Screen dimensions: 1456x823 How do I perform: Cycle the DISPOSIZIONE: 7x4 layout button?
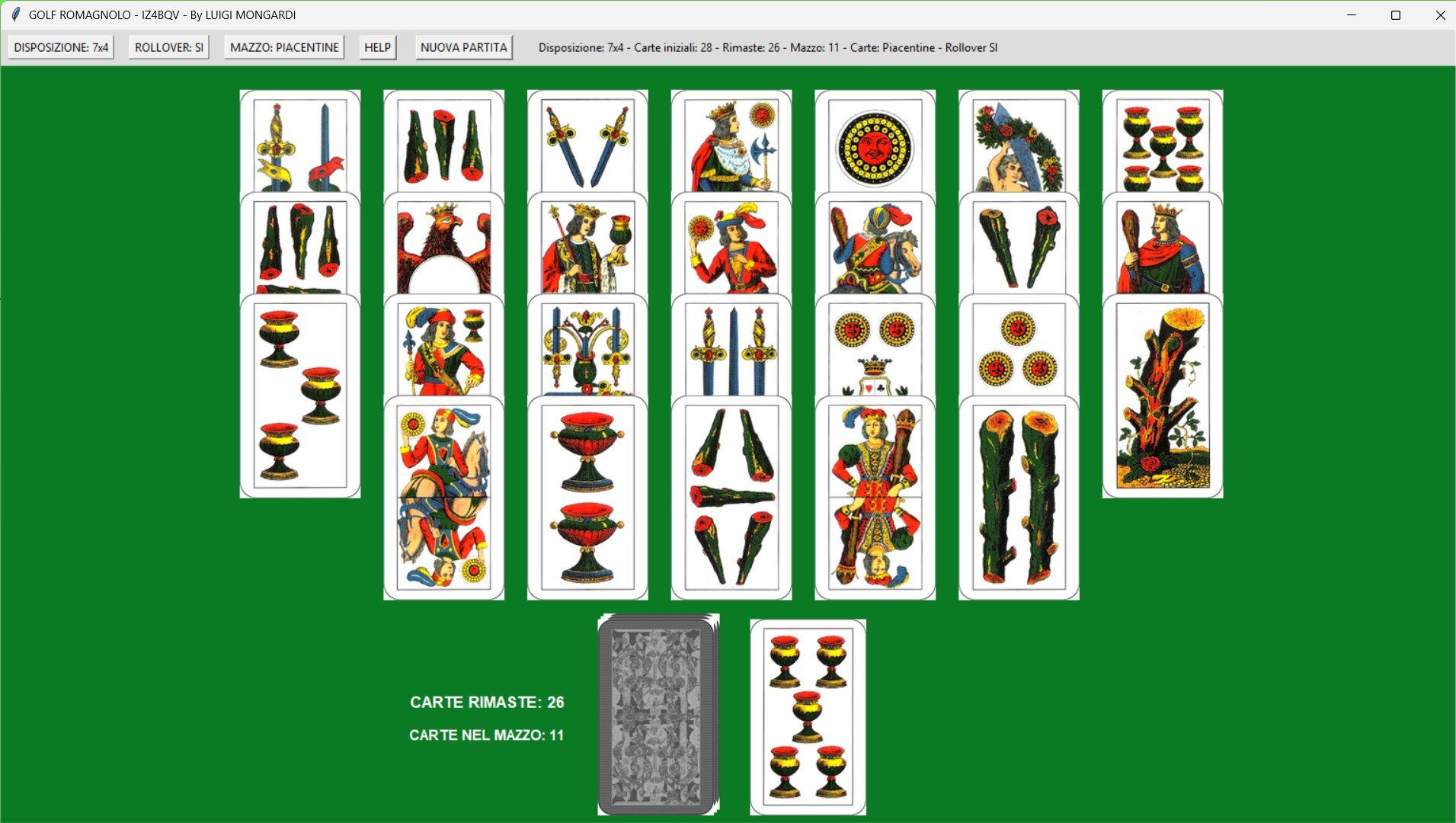point(61,47)
